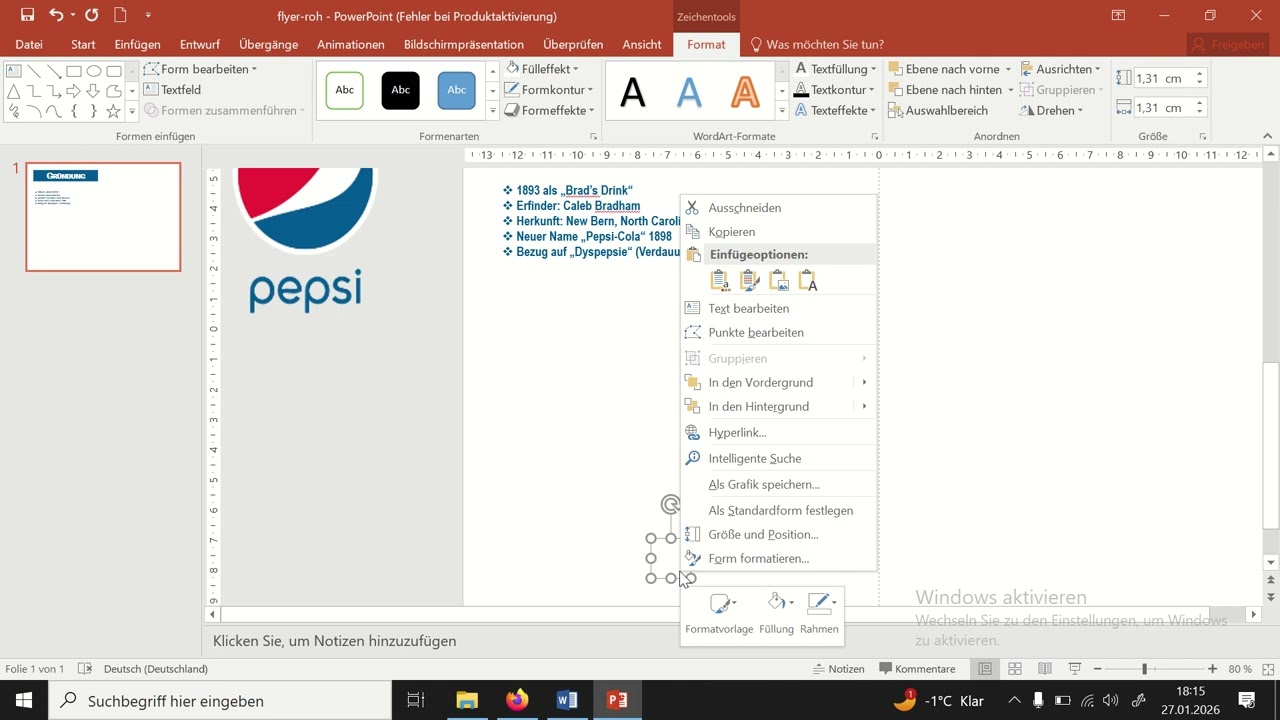Open the Auswahlbereich pane
Screen dimensions: 1280x720
pyautogui.click(x=938, y=111)
